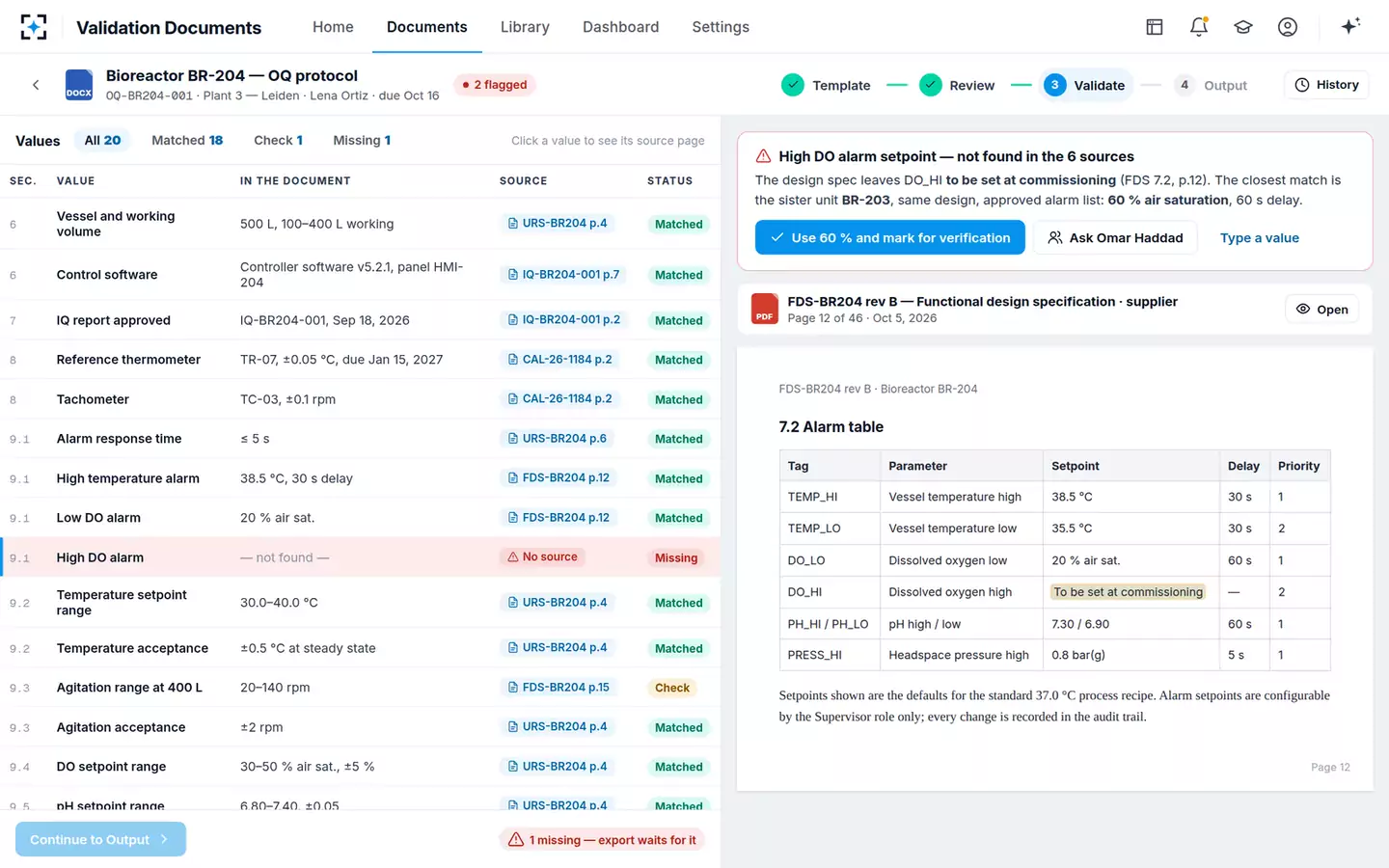Click the Check status on Agitation range
The height and width of the screenshot is (868, 1389).
pyautogui.click(x=672, y=688)
